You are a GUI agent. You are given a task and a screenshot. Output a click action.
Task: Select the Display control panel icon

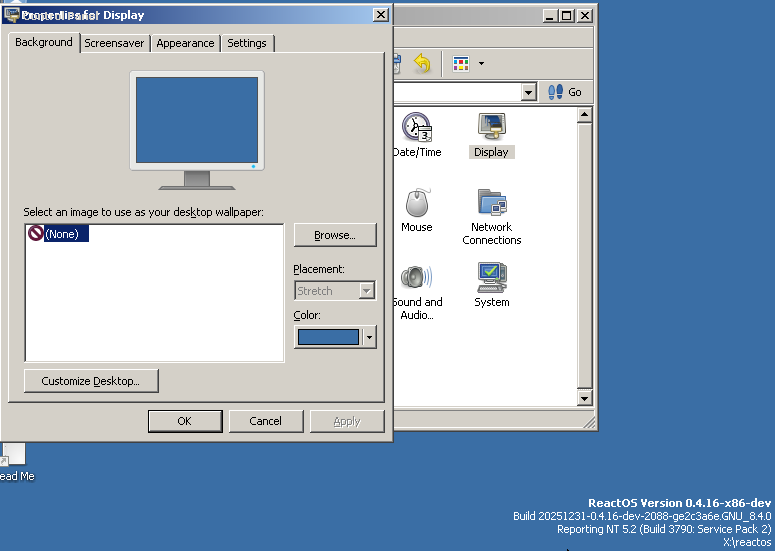point(491,128)
